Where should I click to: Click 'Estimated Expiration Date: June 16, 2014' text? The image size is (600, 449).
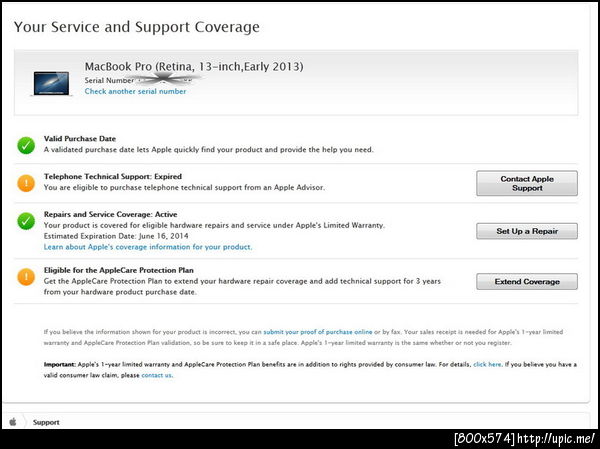116,236
